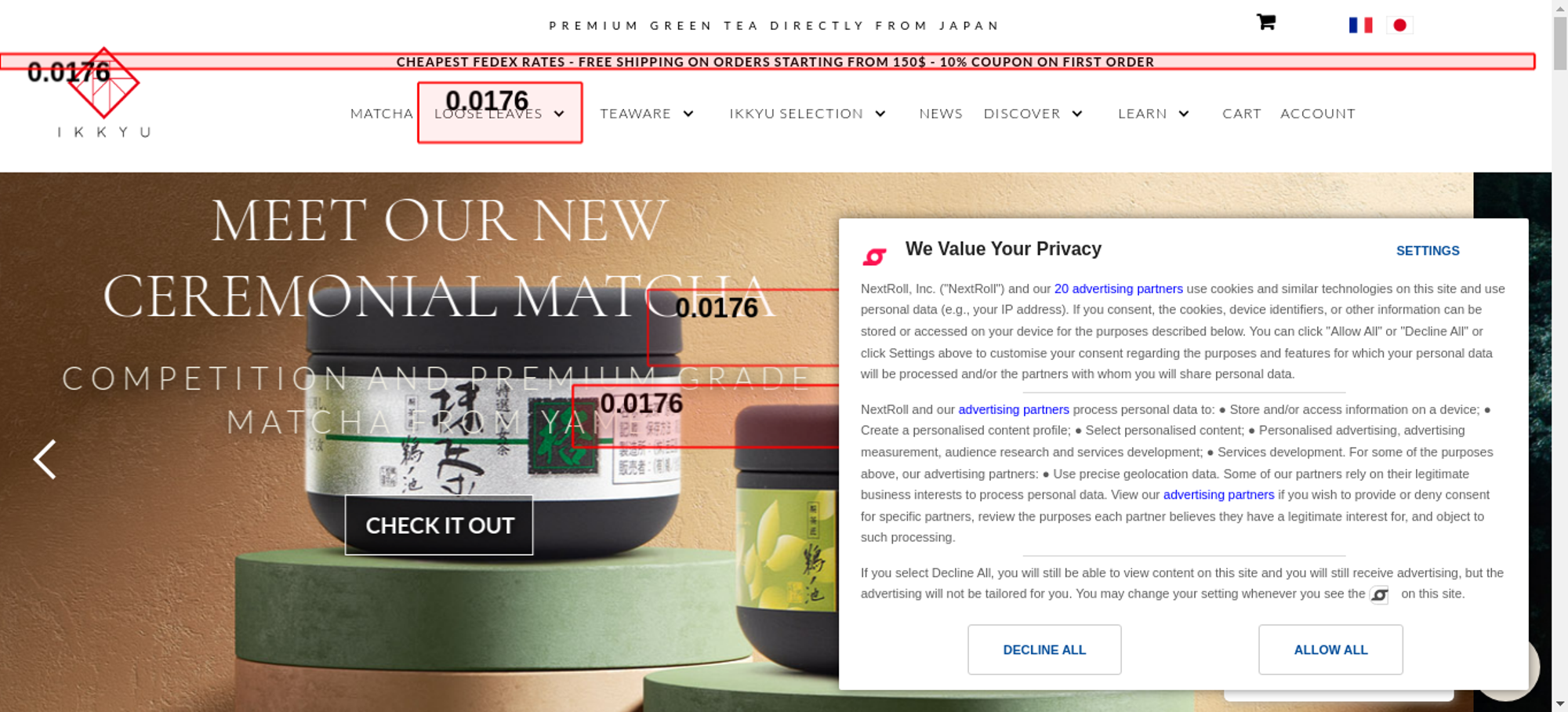Click the small NextRoll settings icon in text
1568x712 pixels.
[x=1379, y=595]
